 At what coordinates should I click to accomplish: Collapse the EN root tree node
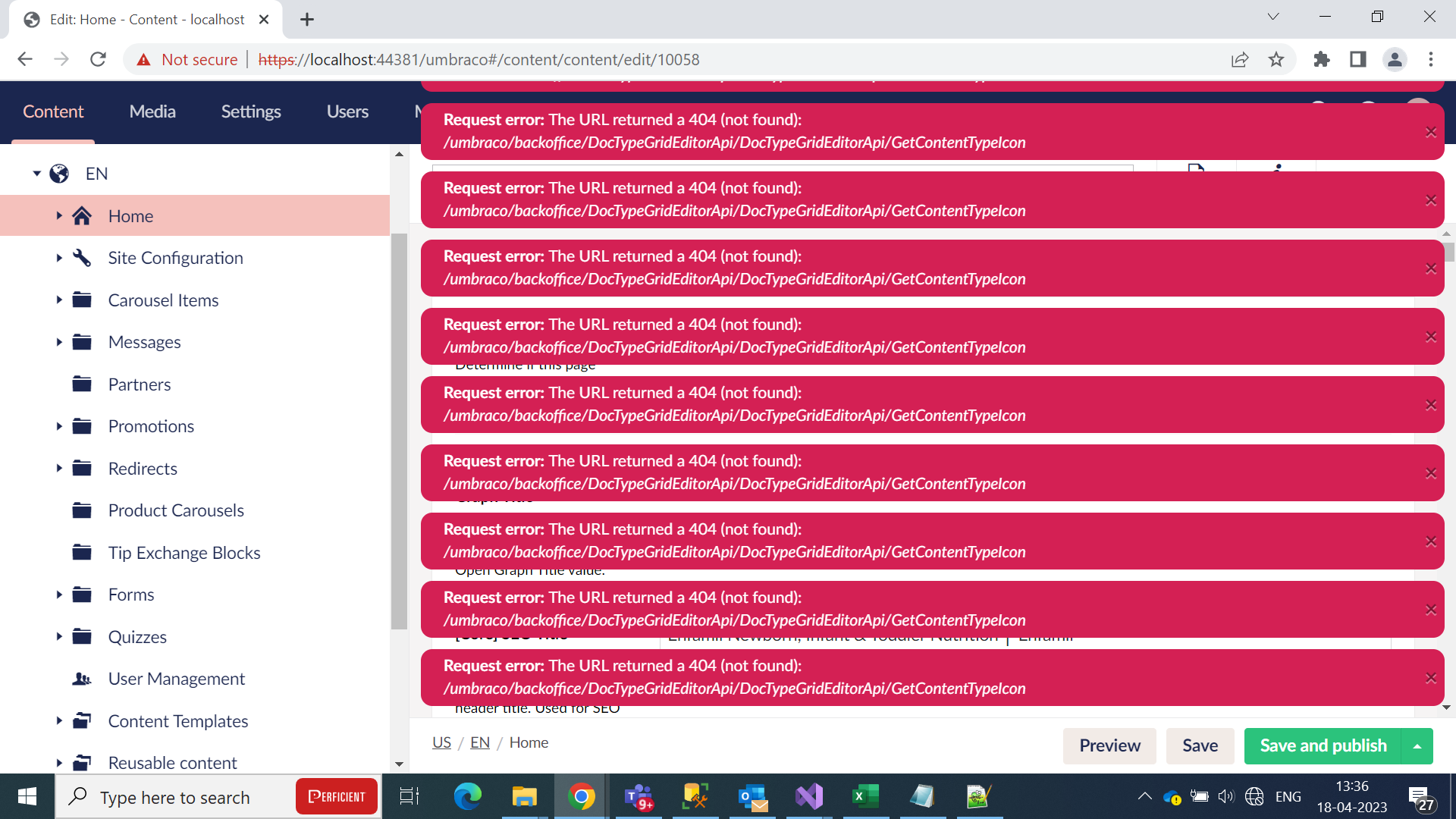click(36, 174)
